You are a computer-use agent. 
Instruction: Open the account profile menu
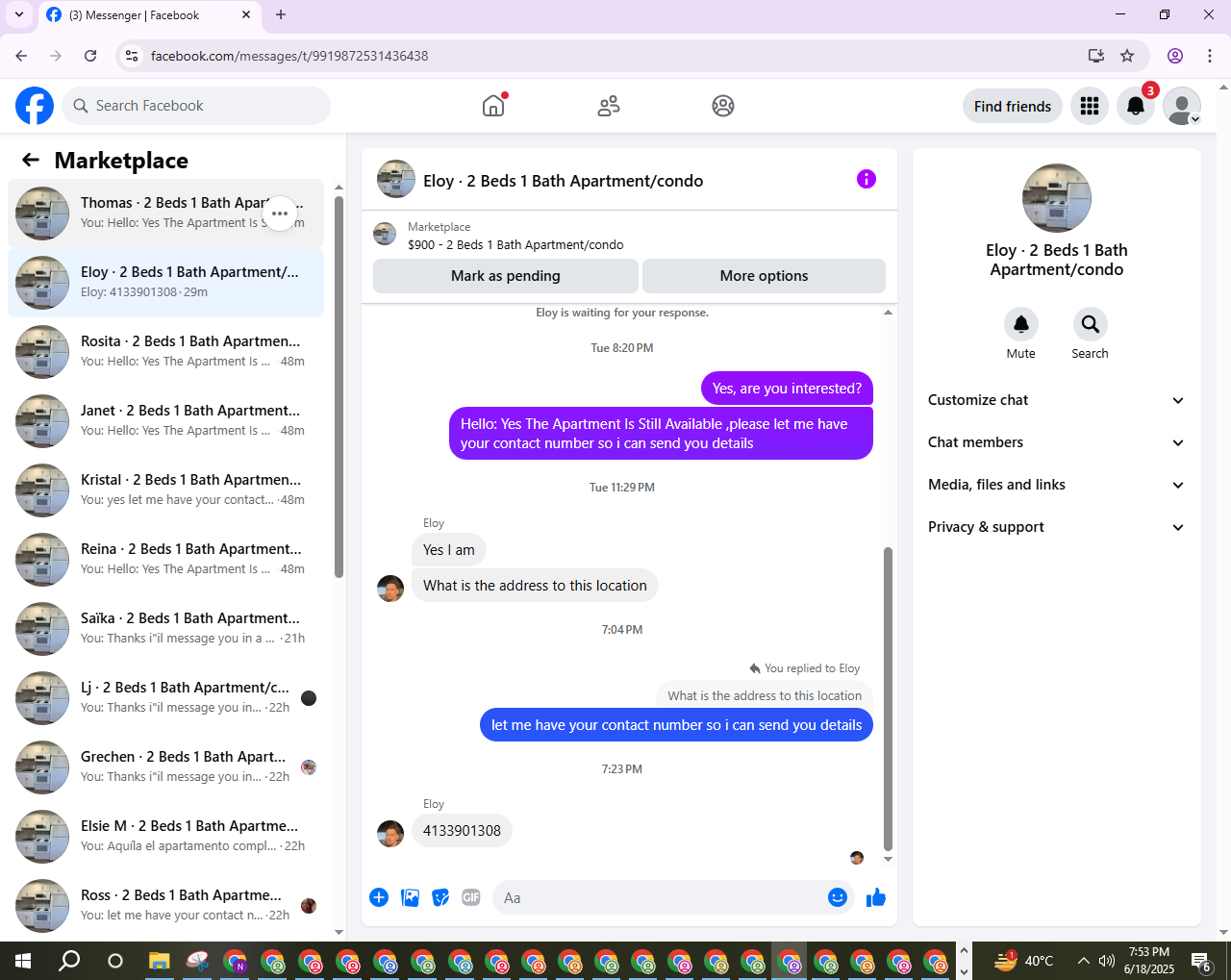pyautogui.click(x=1182, y=106)
